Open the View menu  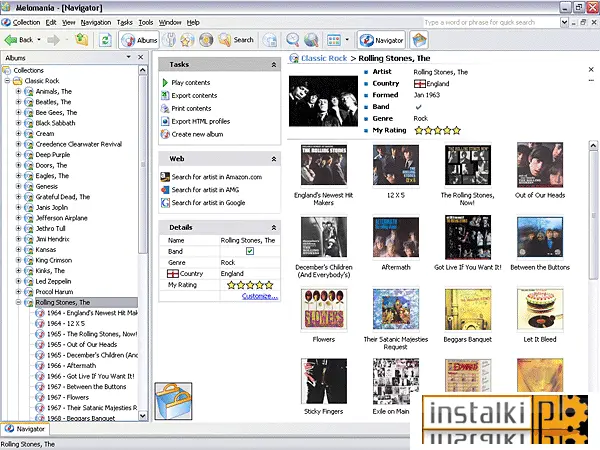[x=68, y=23]
